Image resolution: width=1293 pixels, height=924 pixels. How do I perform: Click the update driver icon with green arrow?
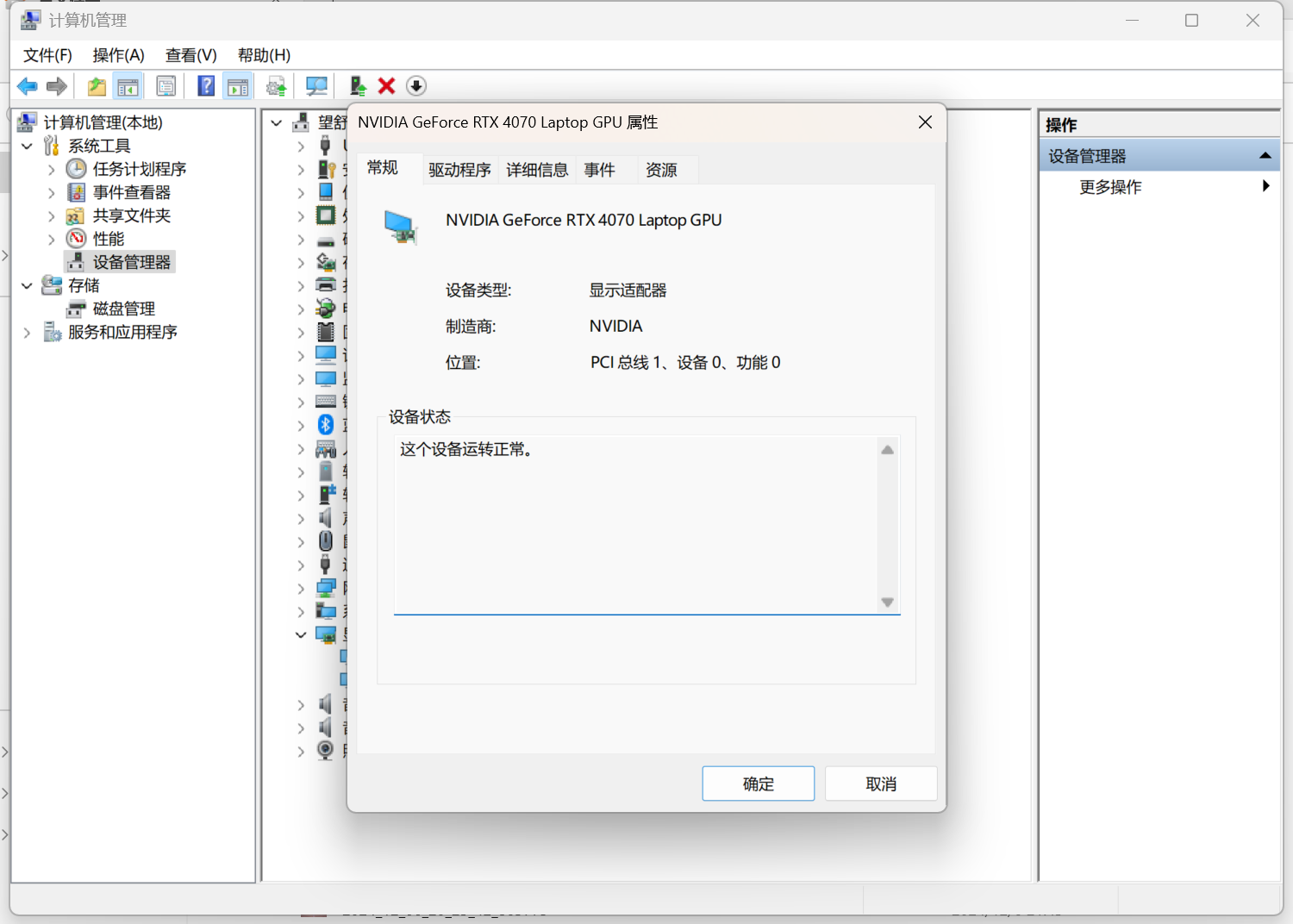358,86
